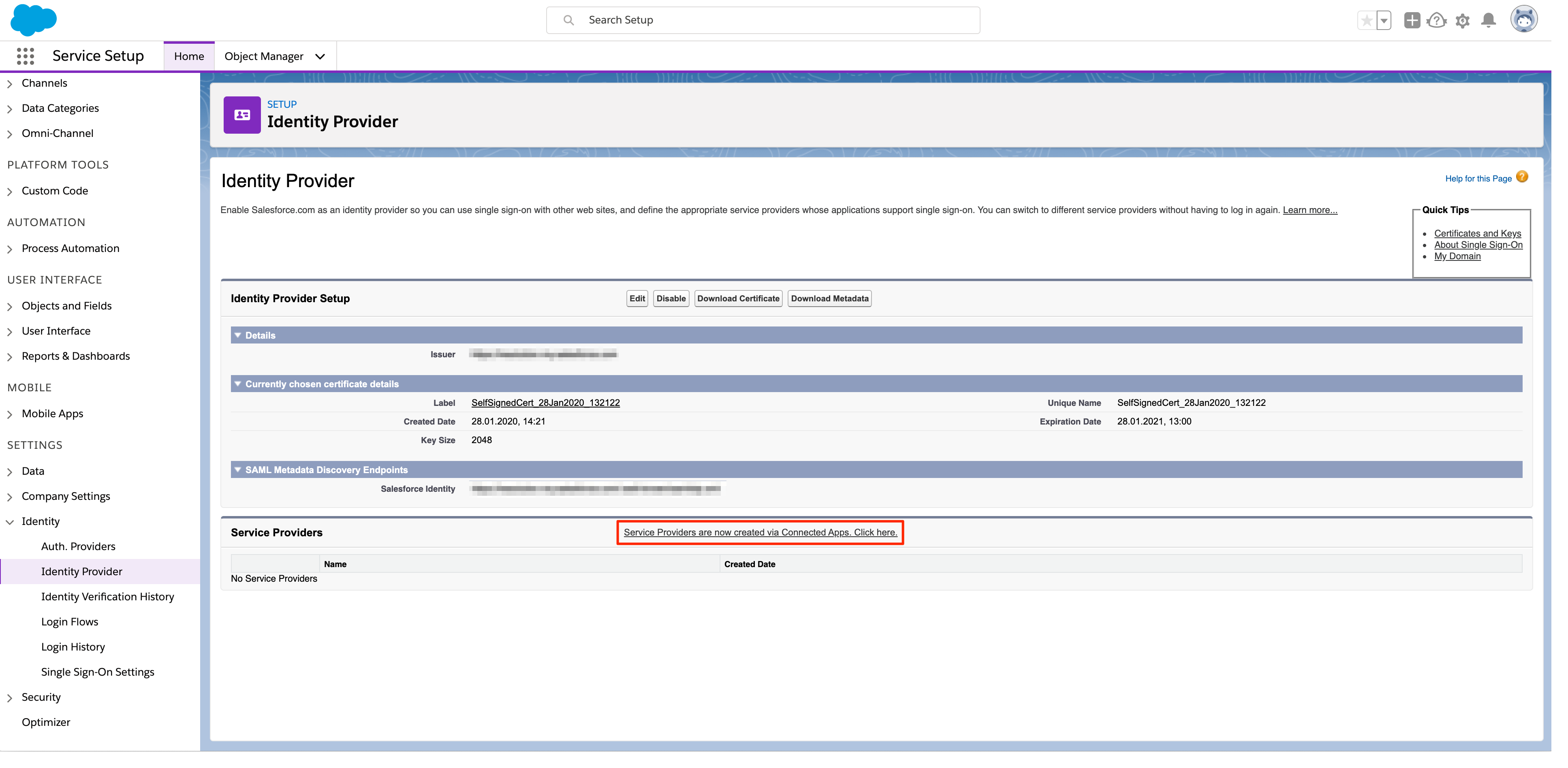Image resolution: width=1568 pixels, height=768 pixels.
Task: Expand the Data Categories node
Action: click(10, 109)
